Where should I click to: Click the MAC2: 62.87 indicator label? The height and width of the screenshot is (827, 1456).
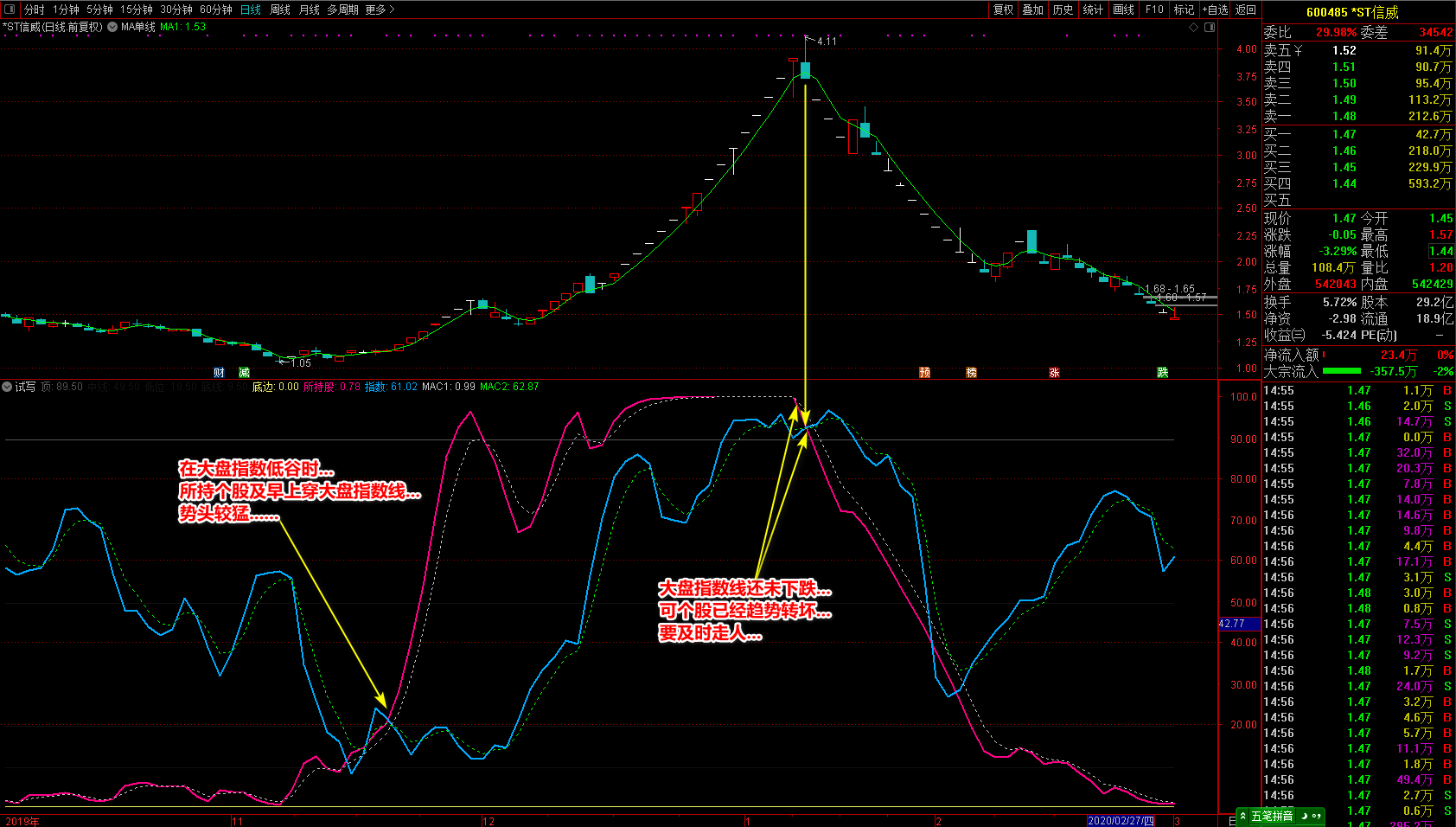tap(509, 387)
